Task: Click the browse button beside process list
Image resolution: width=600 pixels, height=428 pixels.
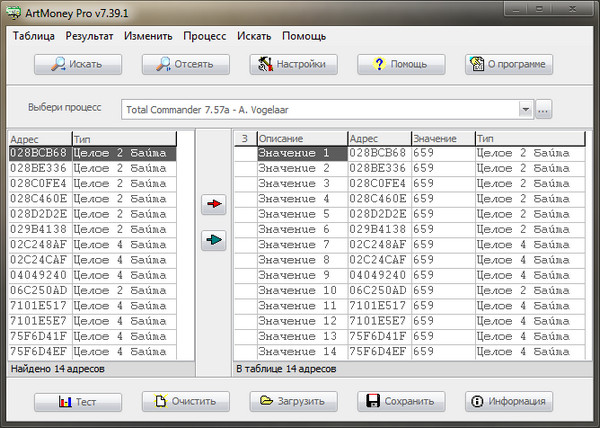Action: 544,109
